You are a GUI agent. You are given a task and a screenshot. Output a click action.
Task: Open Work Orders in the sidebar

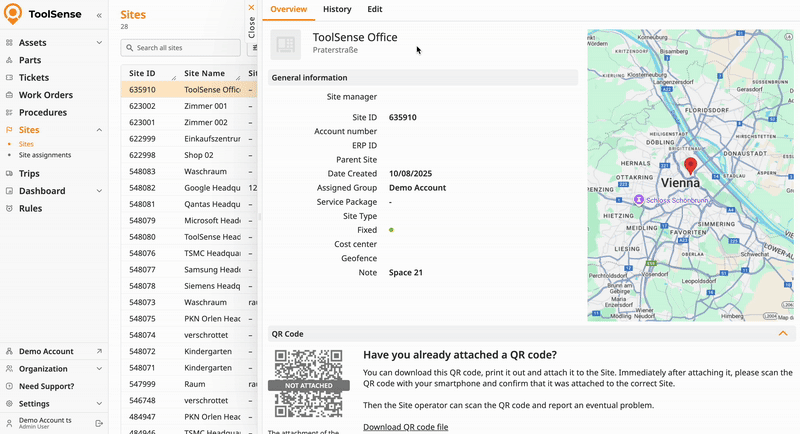46,95
